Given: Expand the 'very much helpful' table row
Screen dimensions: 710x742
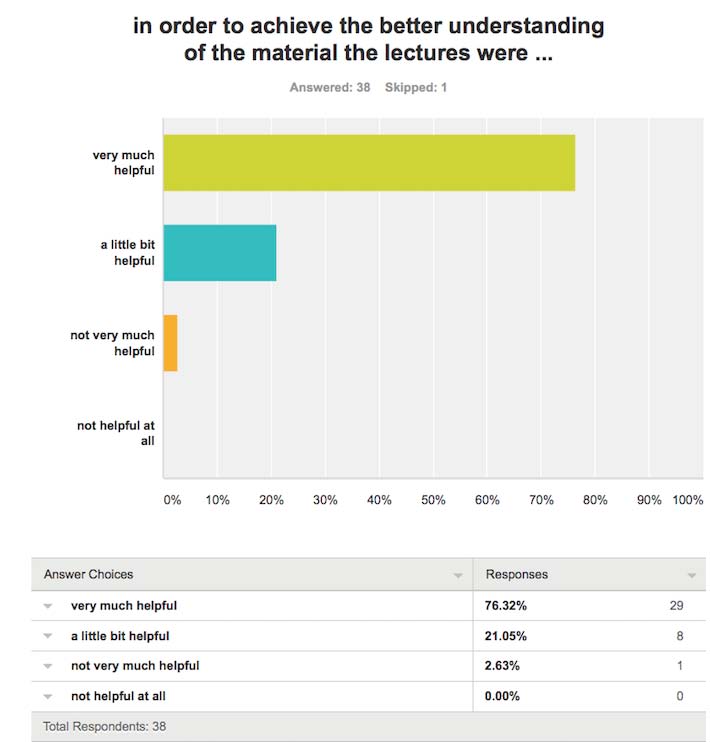Looking at the screenshot, I should point(48,606).
